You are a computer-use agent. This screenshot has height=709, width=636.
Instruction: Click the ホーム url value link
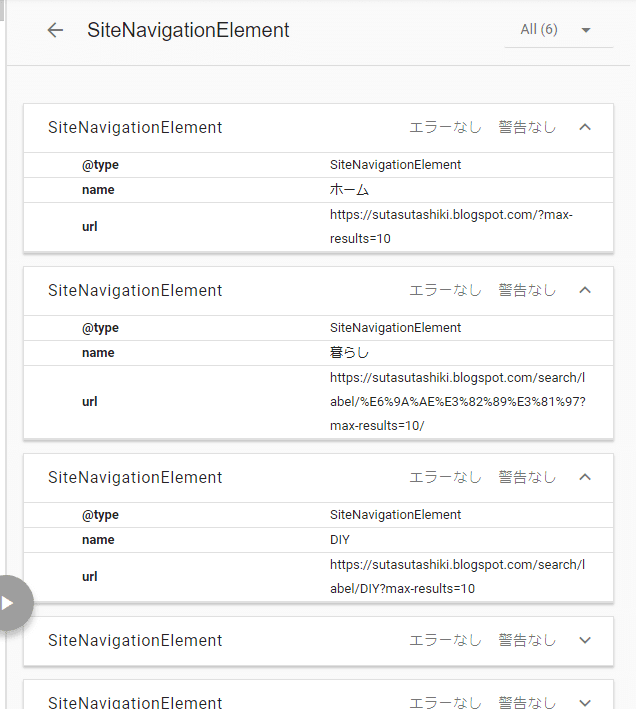pos(451,227)
